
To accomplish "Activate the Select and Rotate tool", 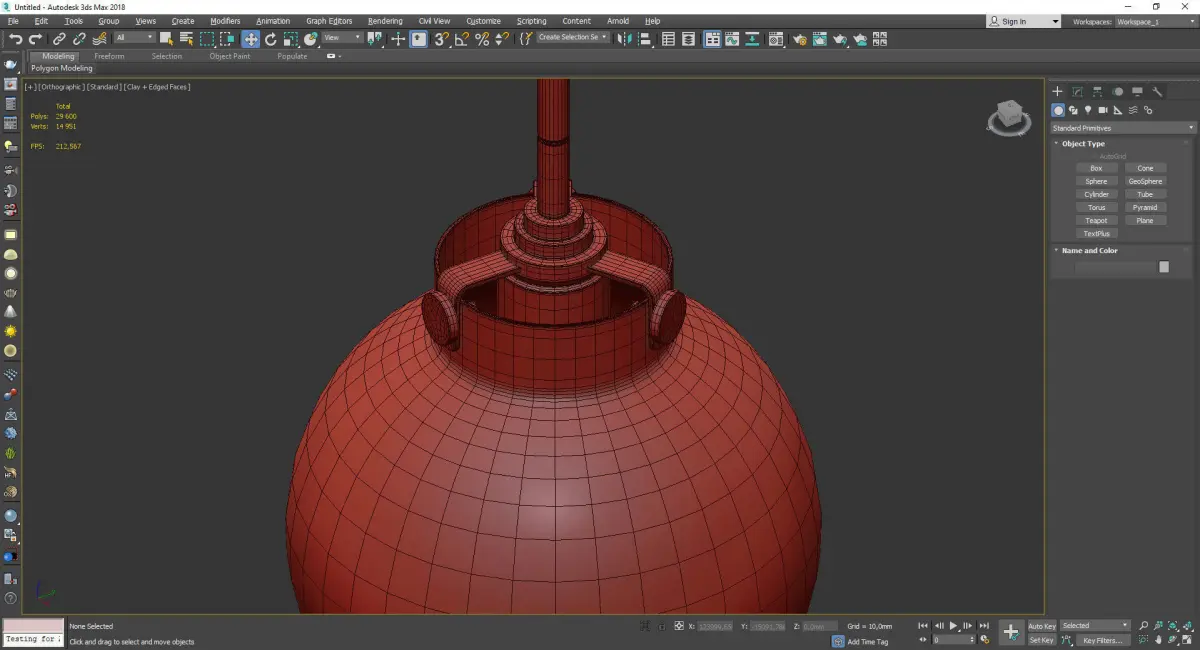I will point(270,39).
